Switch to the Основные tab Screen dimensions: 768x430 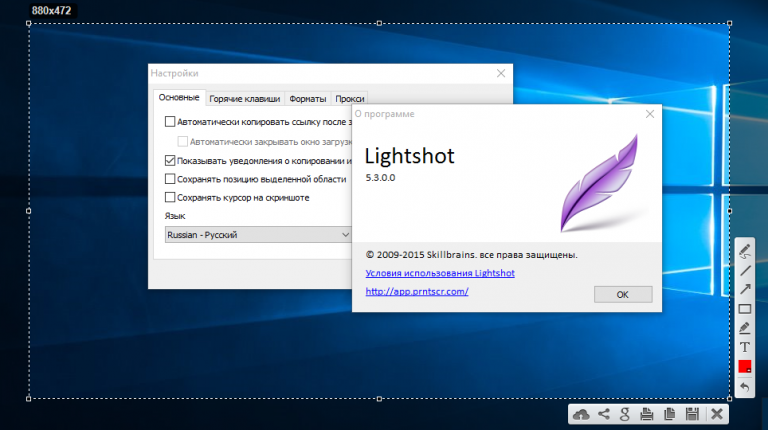(x=179, y=97)
